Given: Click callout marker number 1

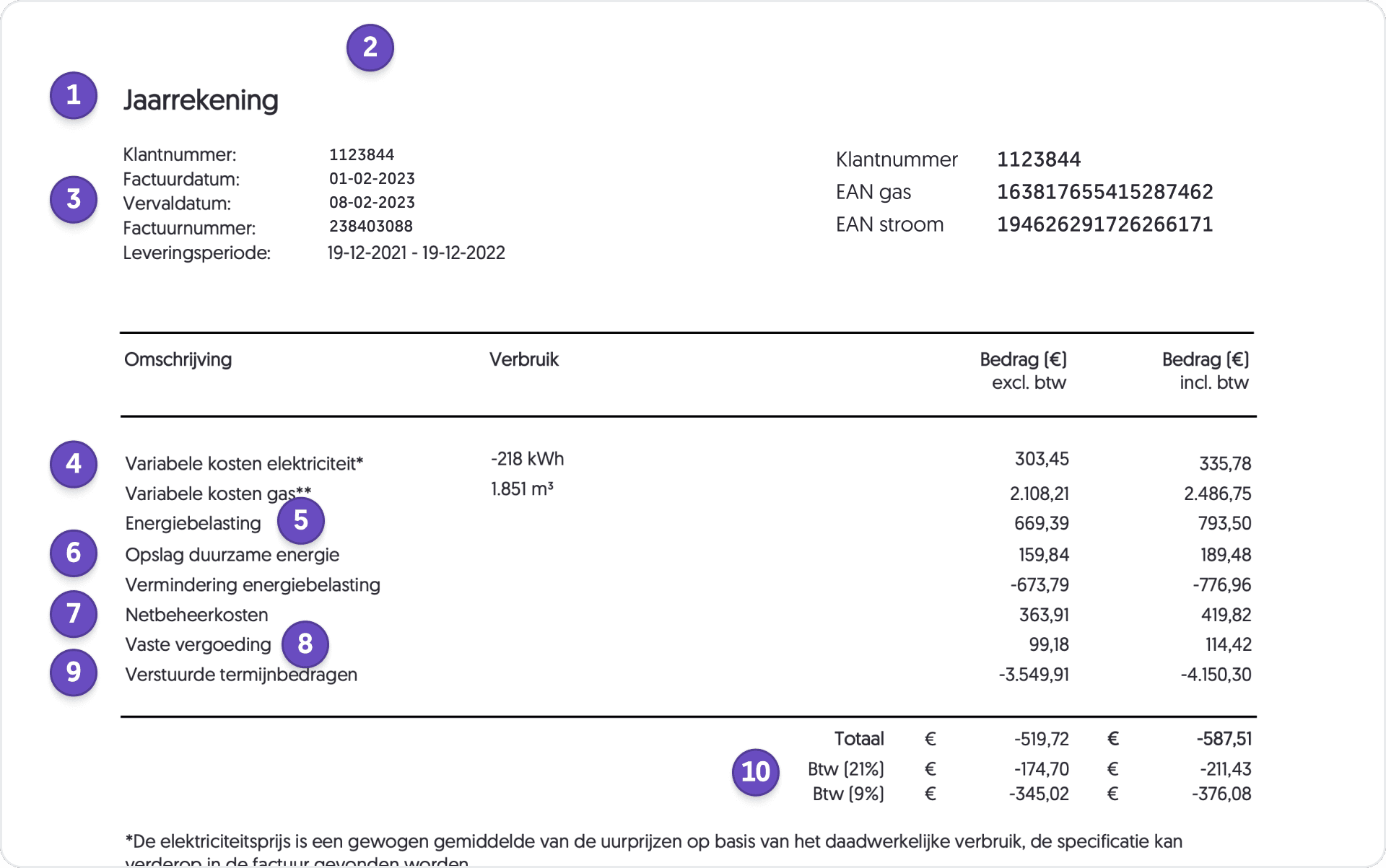Looking at the screenshot, I should pos(72,95).
